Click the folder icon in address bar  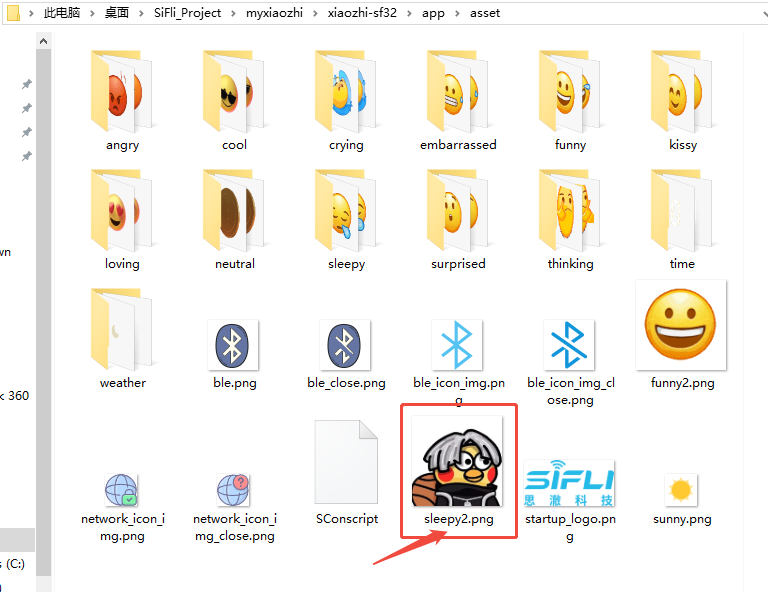tap(13, 13)
